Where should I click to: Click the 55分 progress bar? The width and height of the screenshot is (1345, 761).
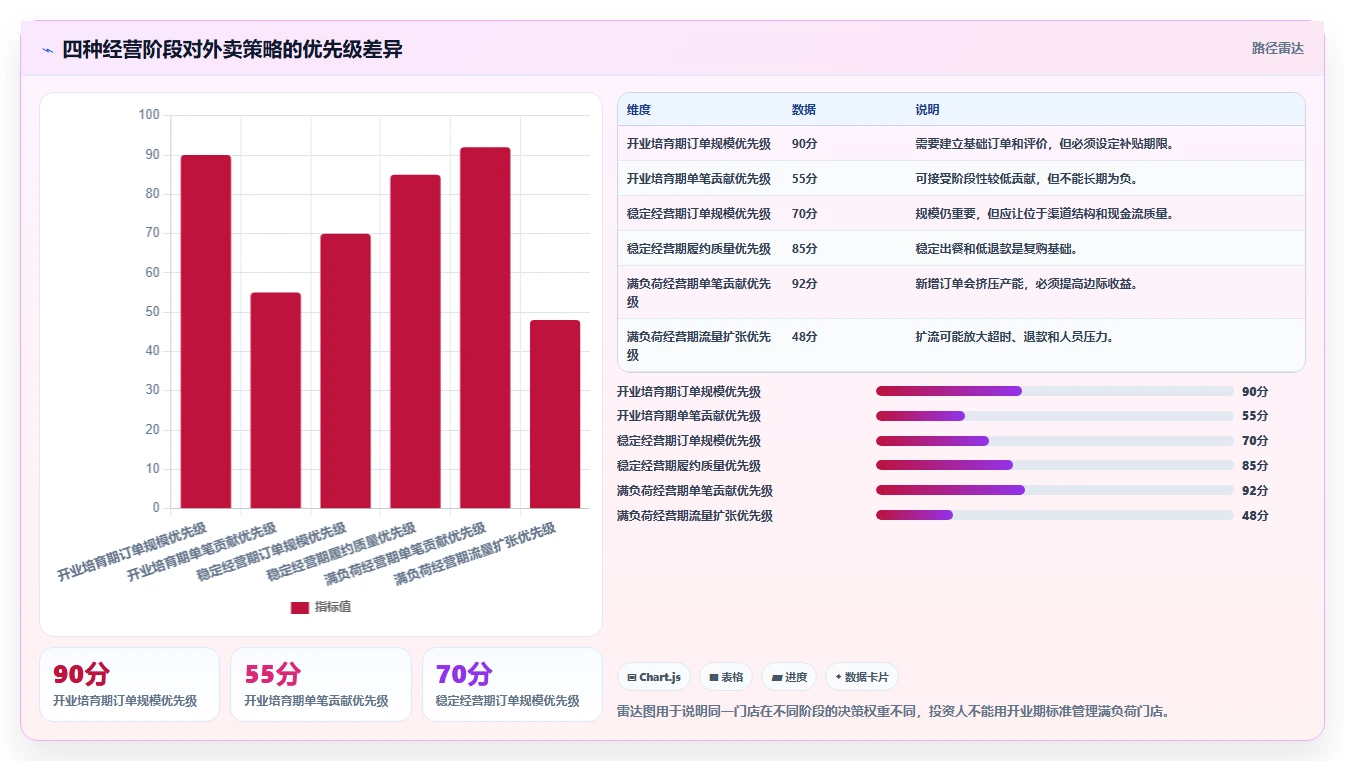(x=1055, y=416)
